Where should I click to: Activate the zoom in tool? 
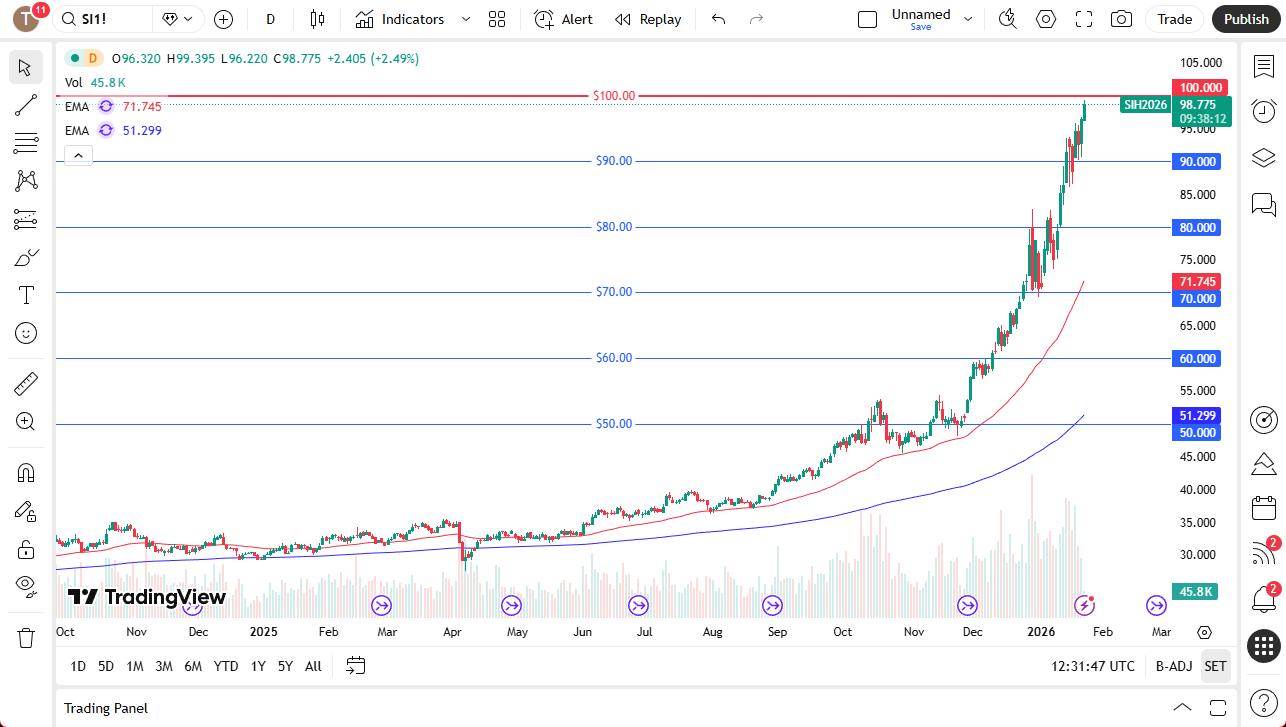tap(26, 421)
